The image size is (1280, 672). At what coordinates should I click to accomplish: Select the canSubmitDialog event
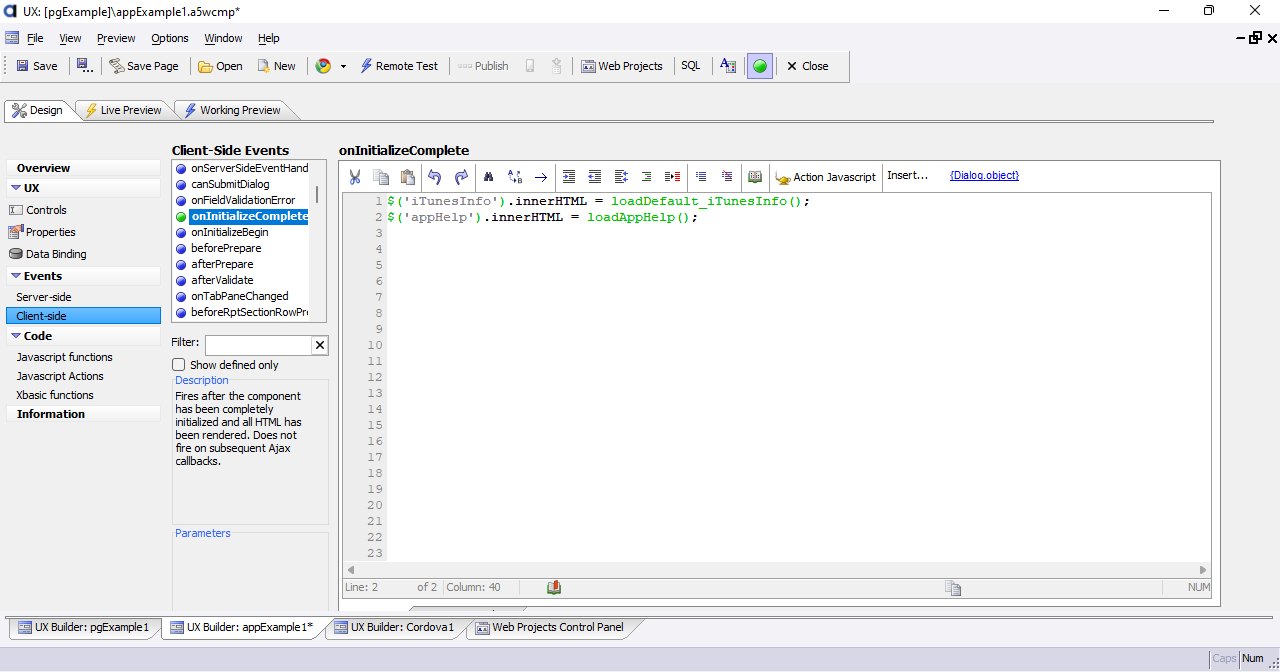pos(230,184)
